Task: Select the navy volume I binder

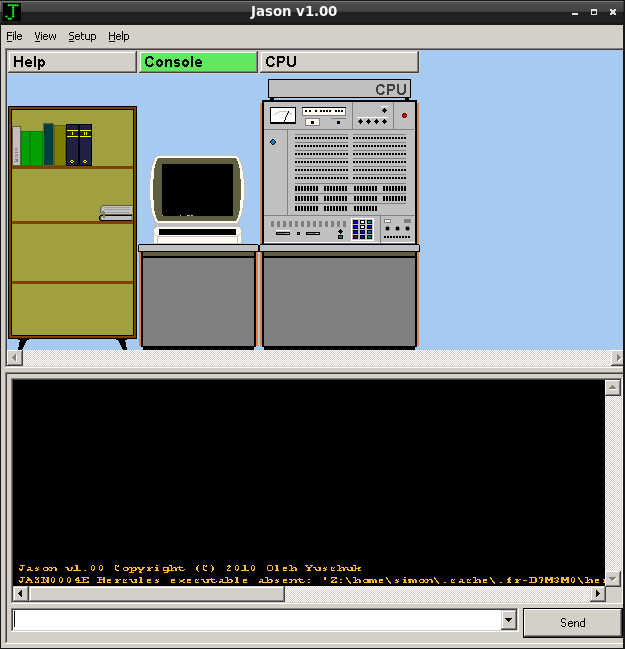Action: click(72, 145)
